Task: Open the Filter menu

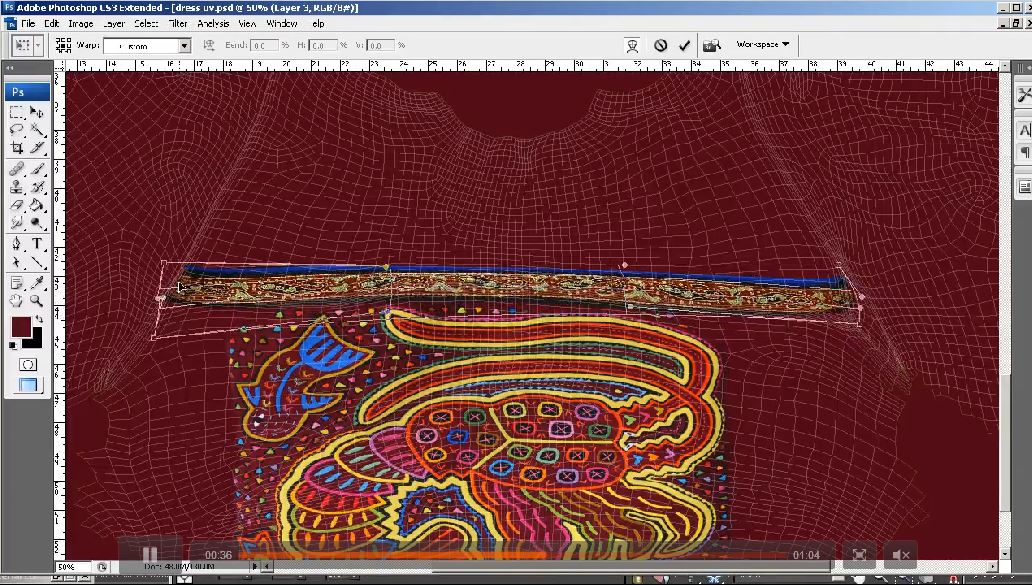Action: point(178,24)
